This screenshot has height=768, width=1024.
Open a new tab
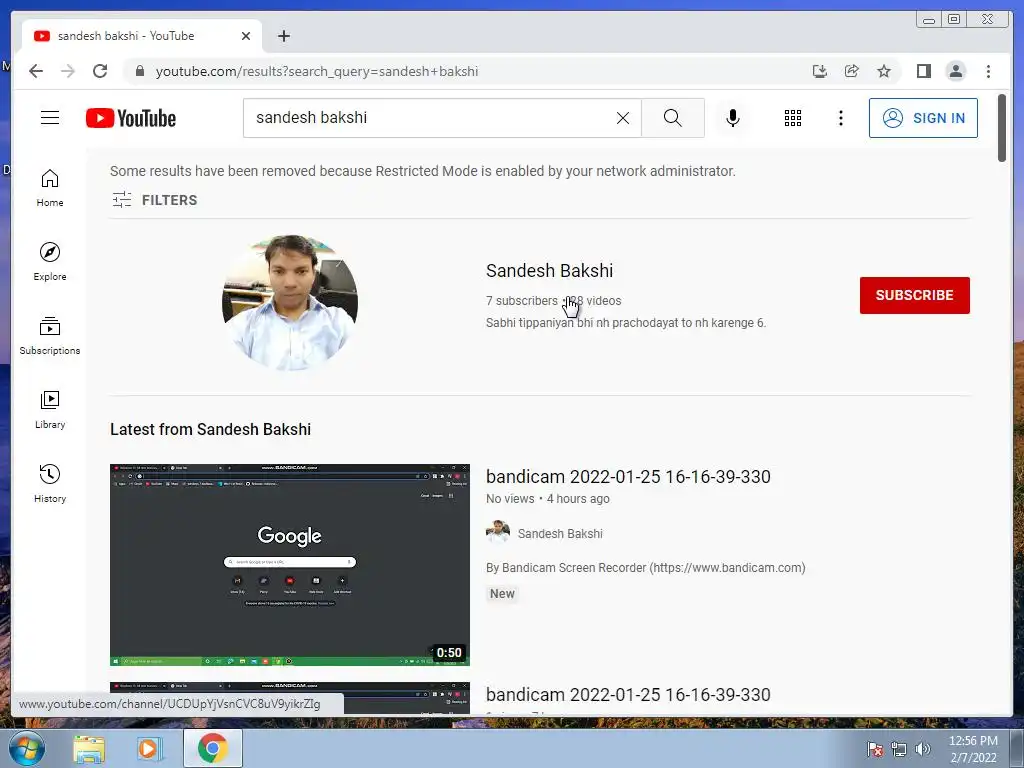click(283, 36)
